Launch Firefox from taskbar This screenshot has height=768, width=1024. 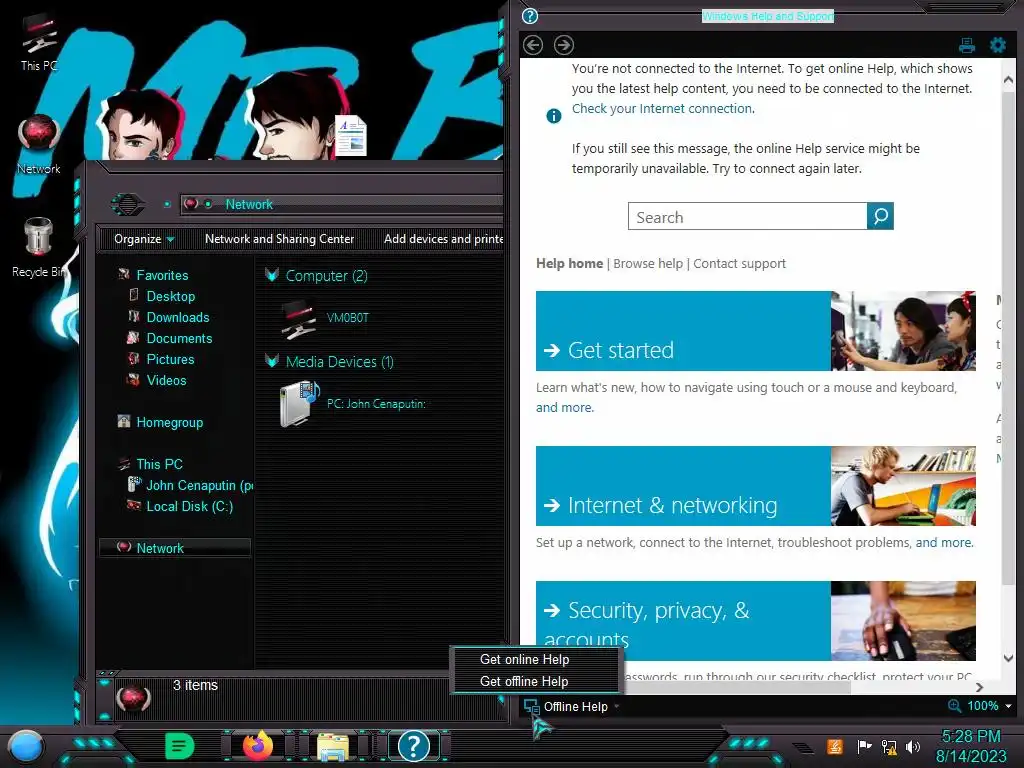[258, 746]
